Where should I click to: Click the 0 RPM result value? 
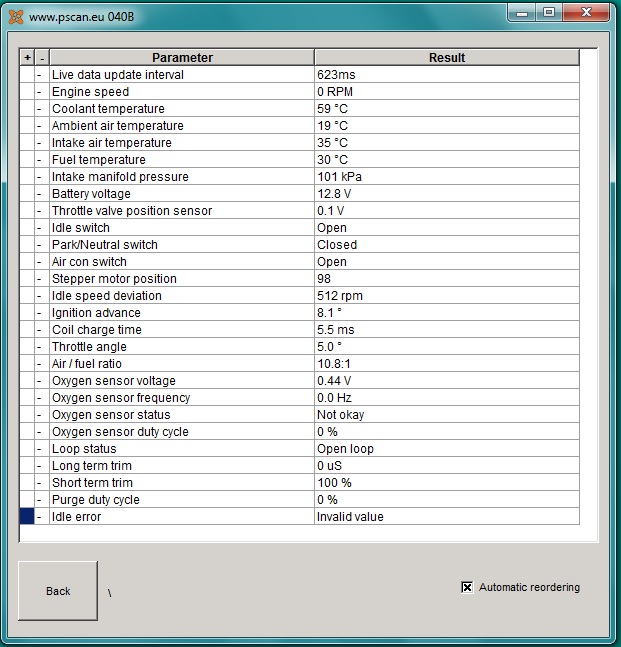(447, 92)
